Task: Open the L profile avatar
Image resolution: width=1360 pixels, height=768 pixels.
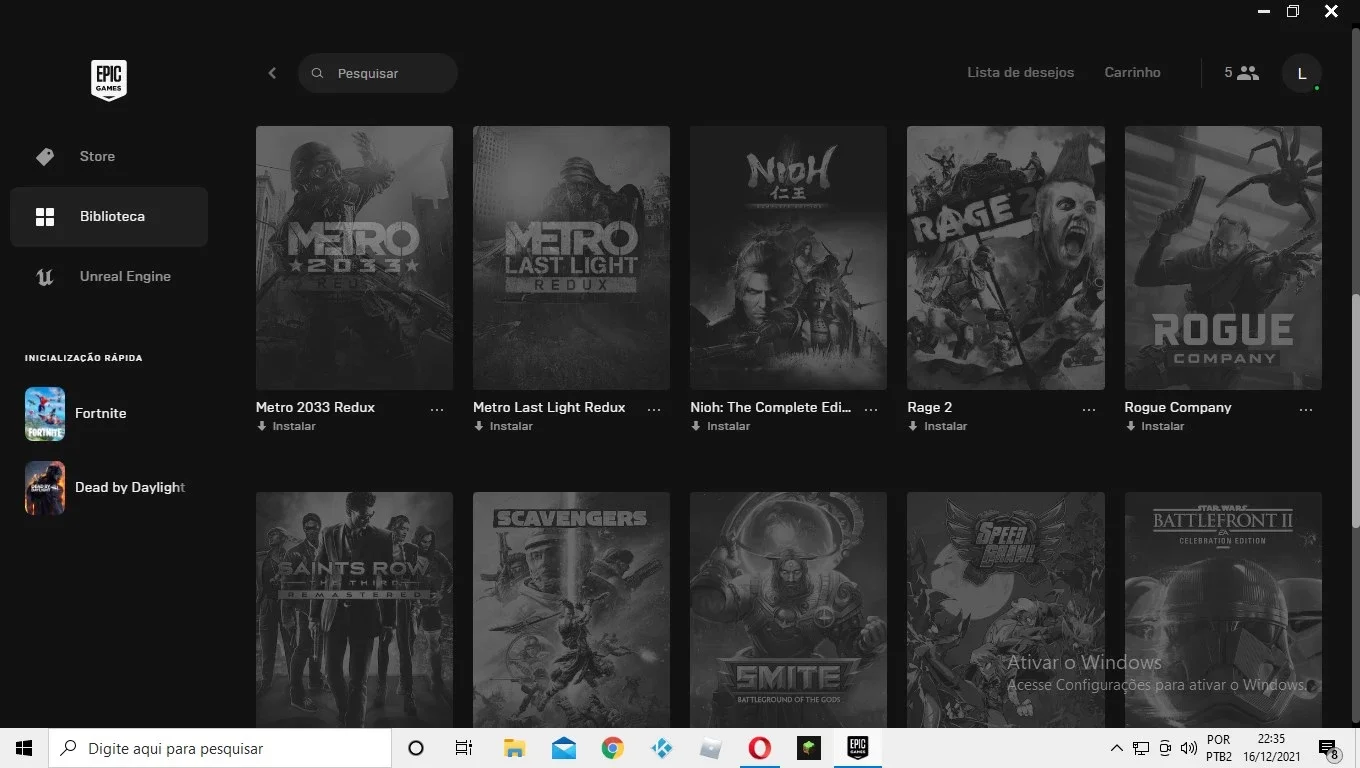Action: tap(1302, 73)
